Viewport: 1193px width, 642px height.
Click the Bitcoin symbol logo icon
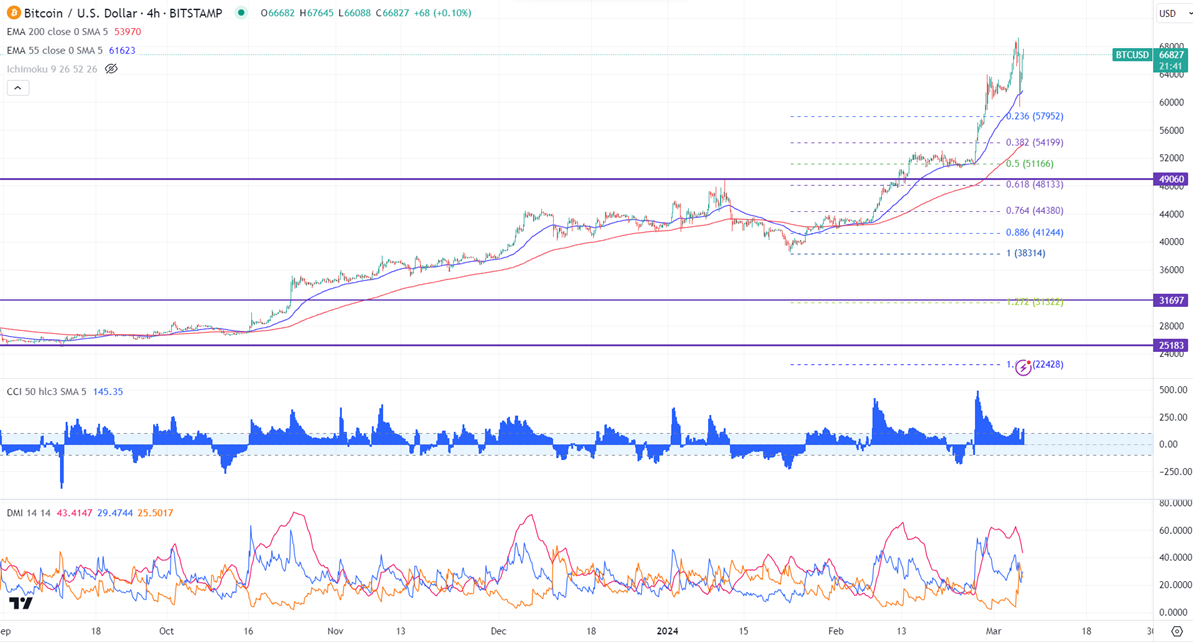click(14, 13)
